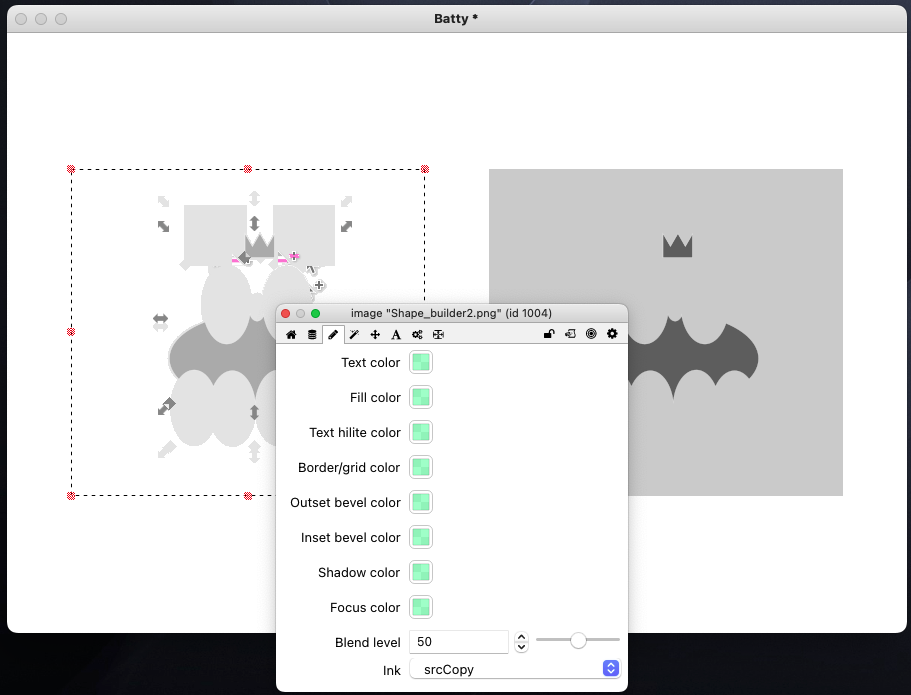Toggle the inspector padlock icon
Screen dimensions: 911x695
tap(549, 334)
